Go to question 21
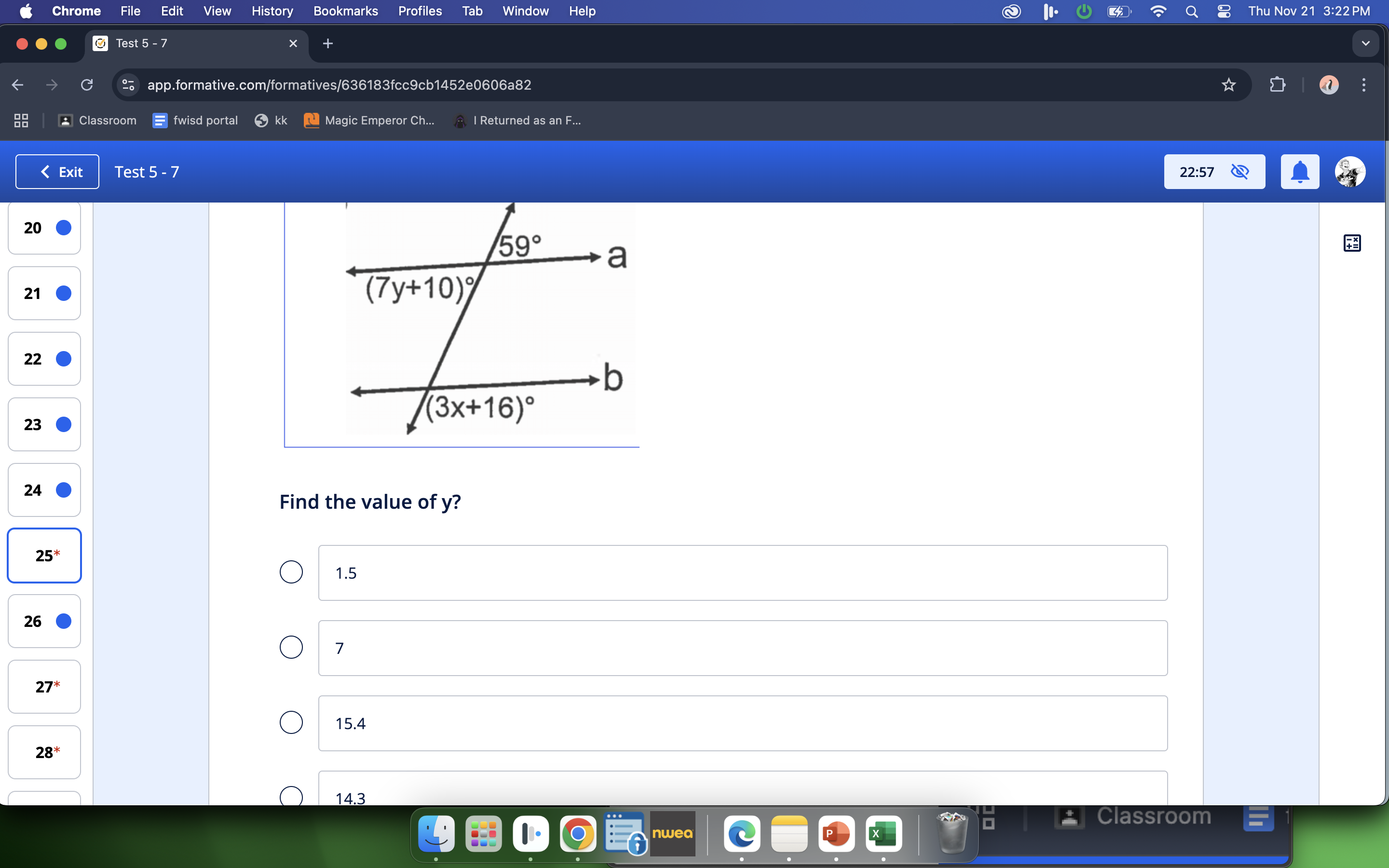Viewport: 1389px width, 868px height. point(44,293)
